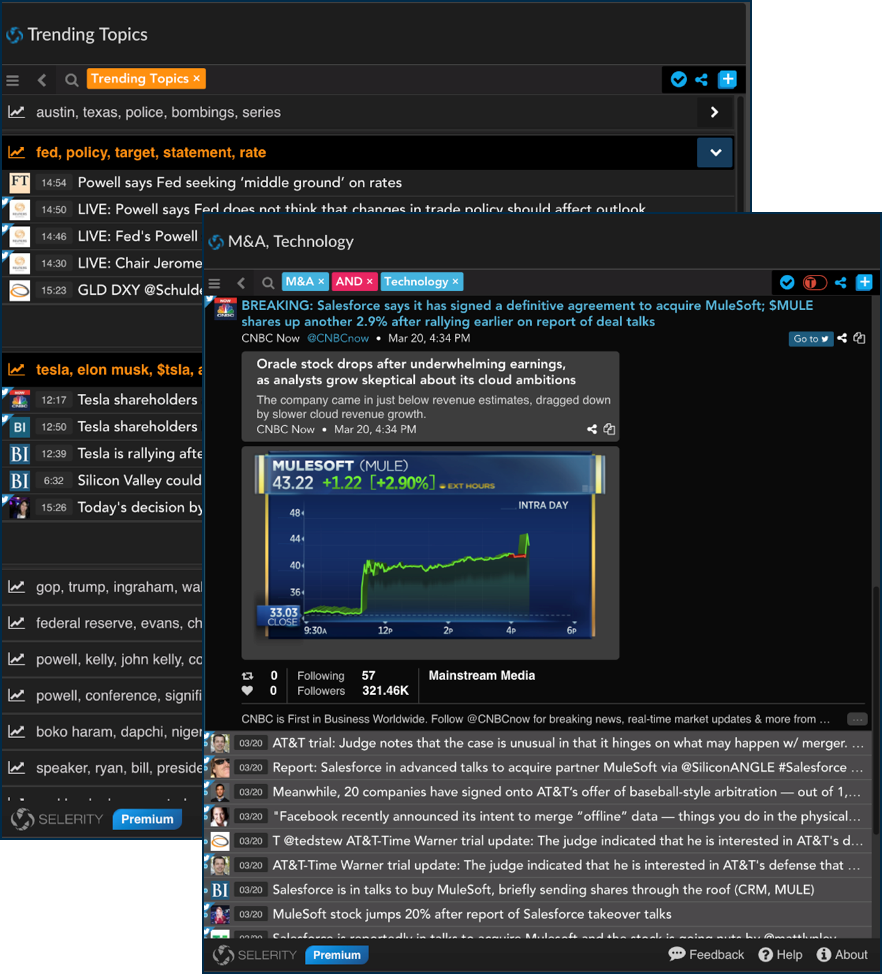Select the 'tesla, elon musk, $tsla' topic

119,370
